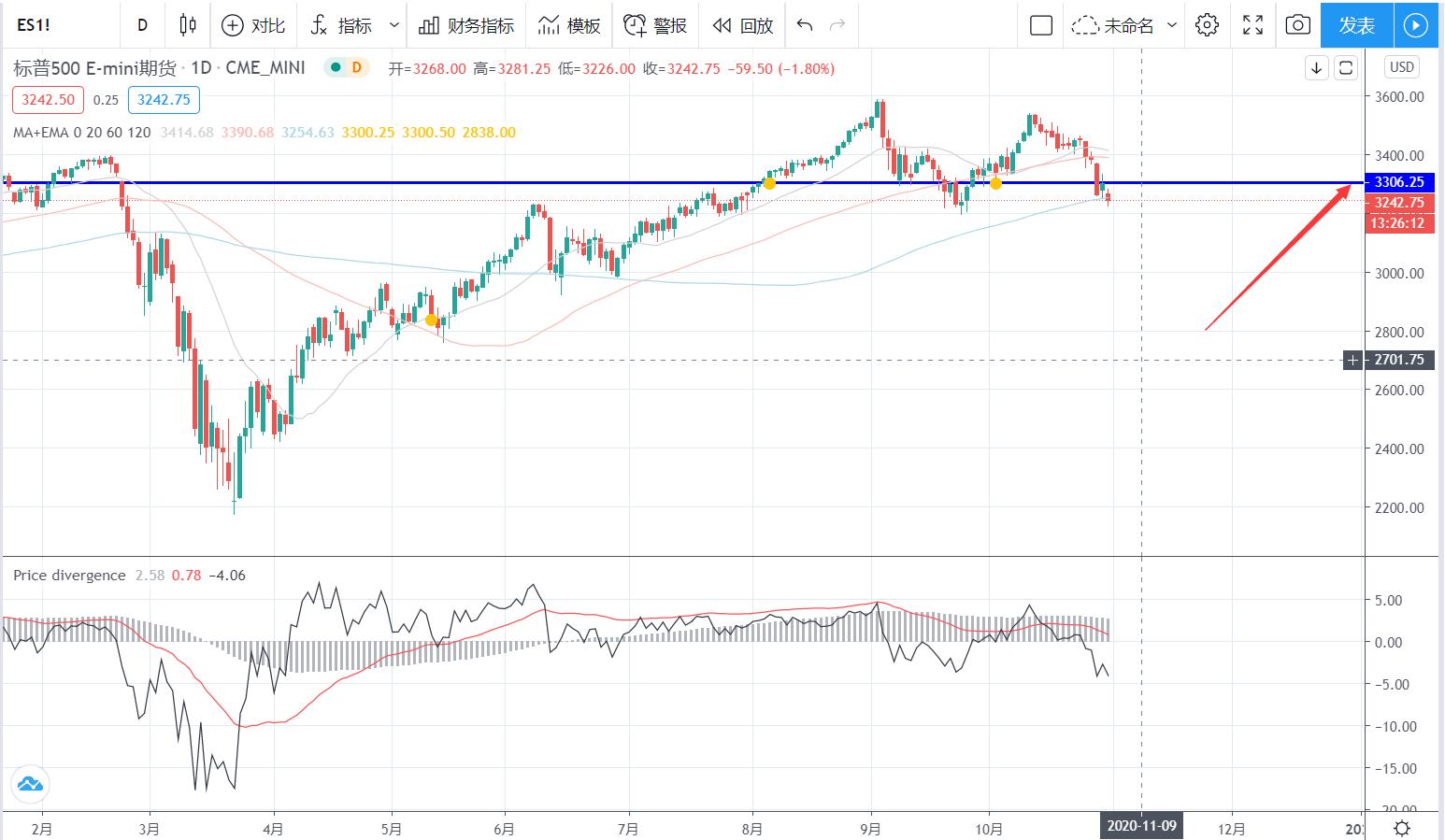Open chart settings gear
Screen dimensions: 1445x840
(x=1207, y=25)
